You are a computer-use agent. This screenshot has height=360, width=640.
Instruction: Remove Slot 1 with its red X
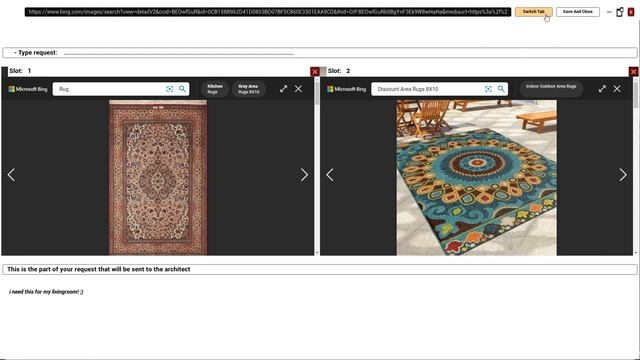click(x=314, y=72)
